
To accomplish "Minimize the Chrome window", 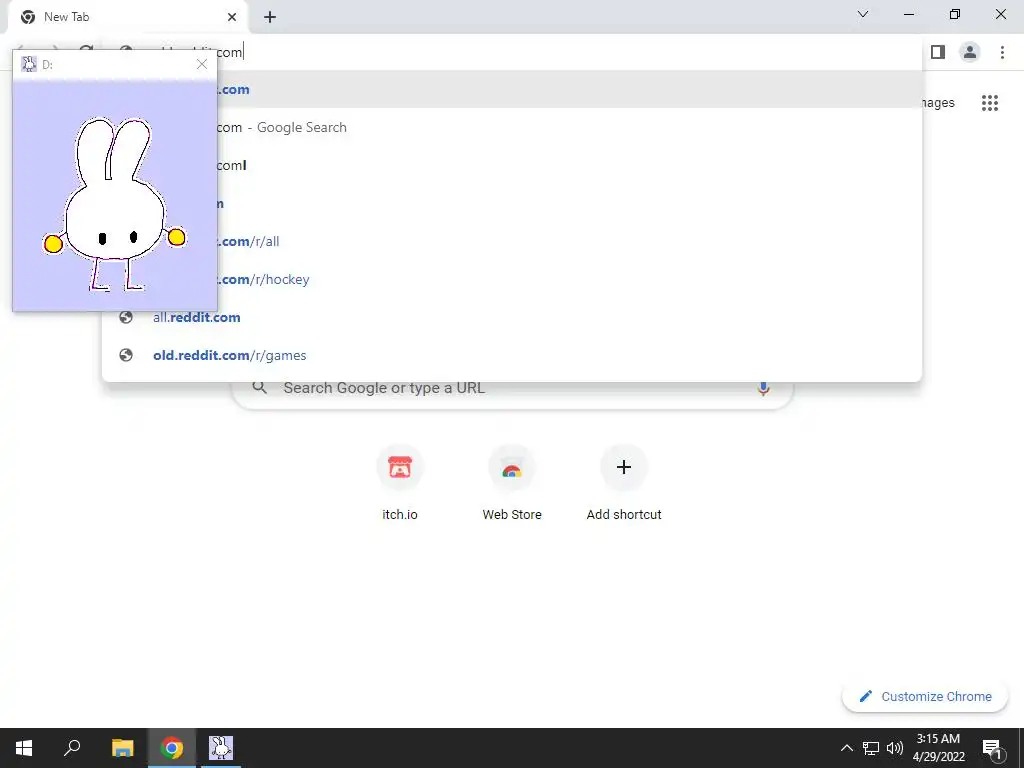I will 909,14.
